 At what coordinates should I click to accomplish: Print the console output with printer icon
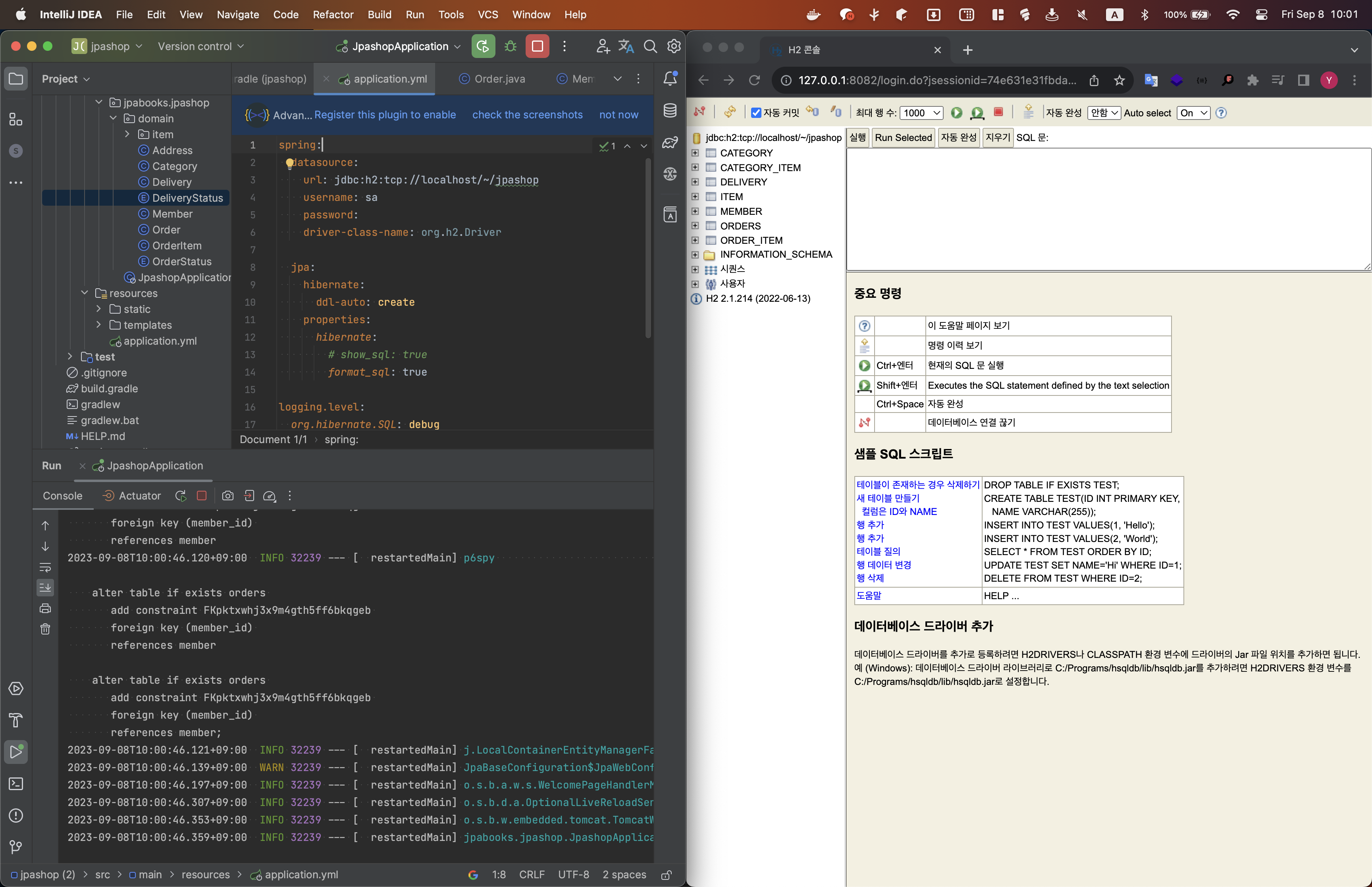point(46,608)
